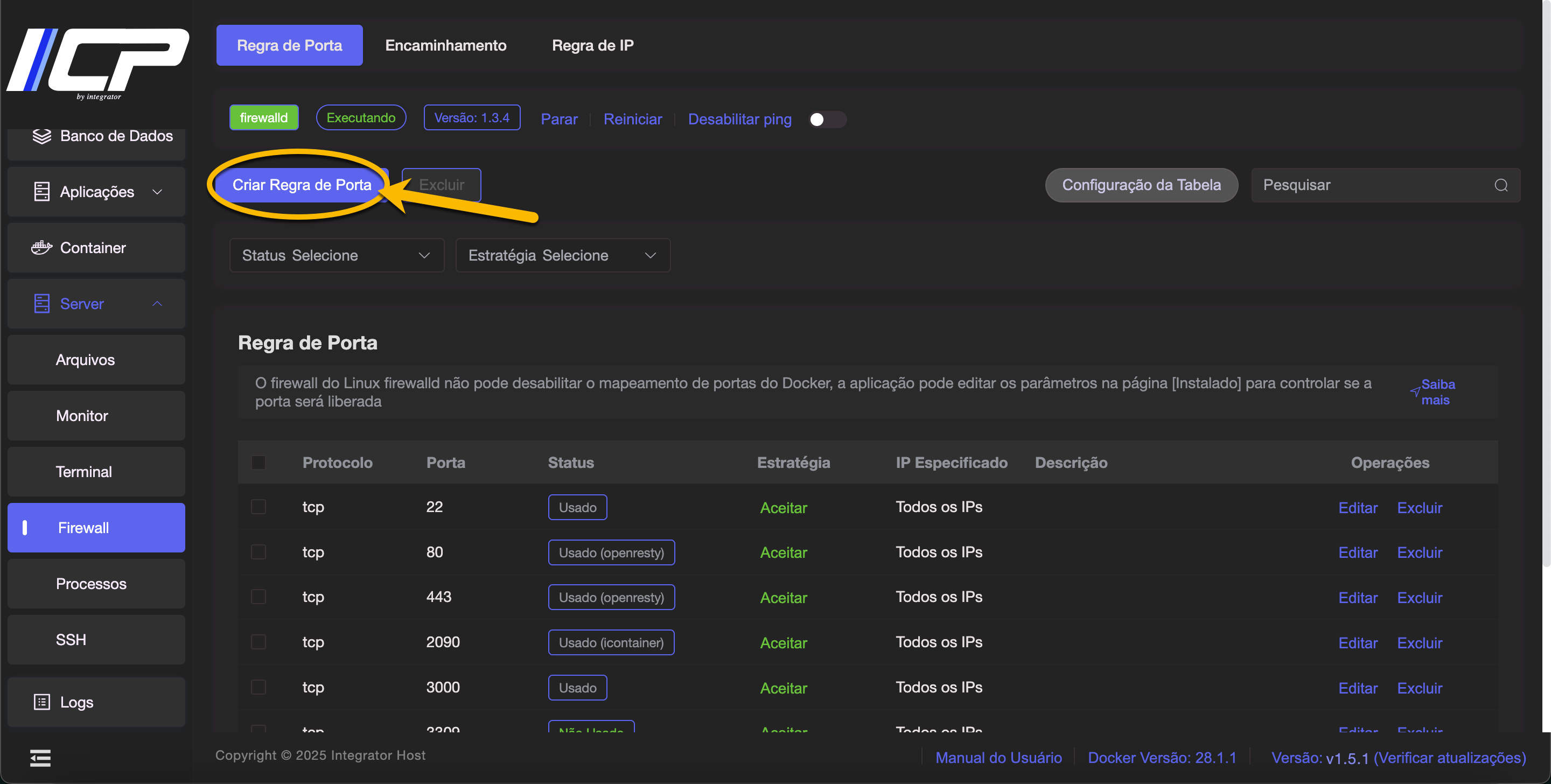Expand the Aplicações menu chevron
The width and height of the screenshot is (1551, 784).
click(157, 192)
